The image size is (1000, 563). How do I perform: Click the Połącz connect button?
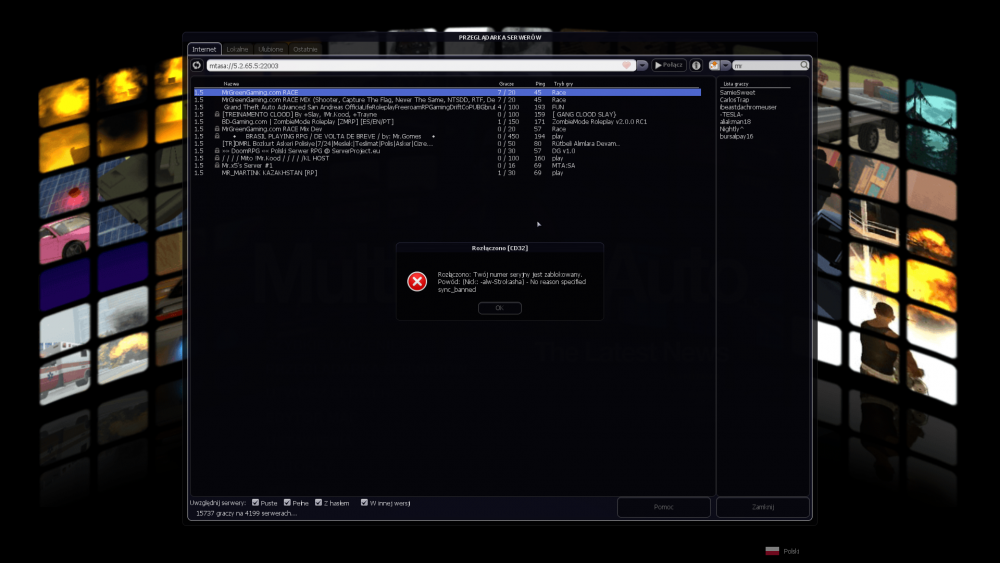669,65
